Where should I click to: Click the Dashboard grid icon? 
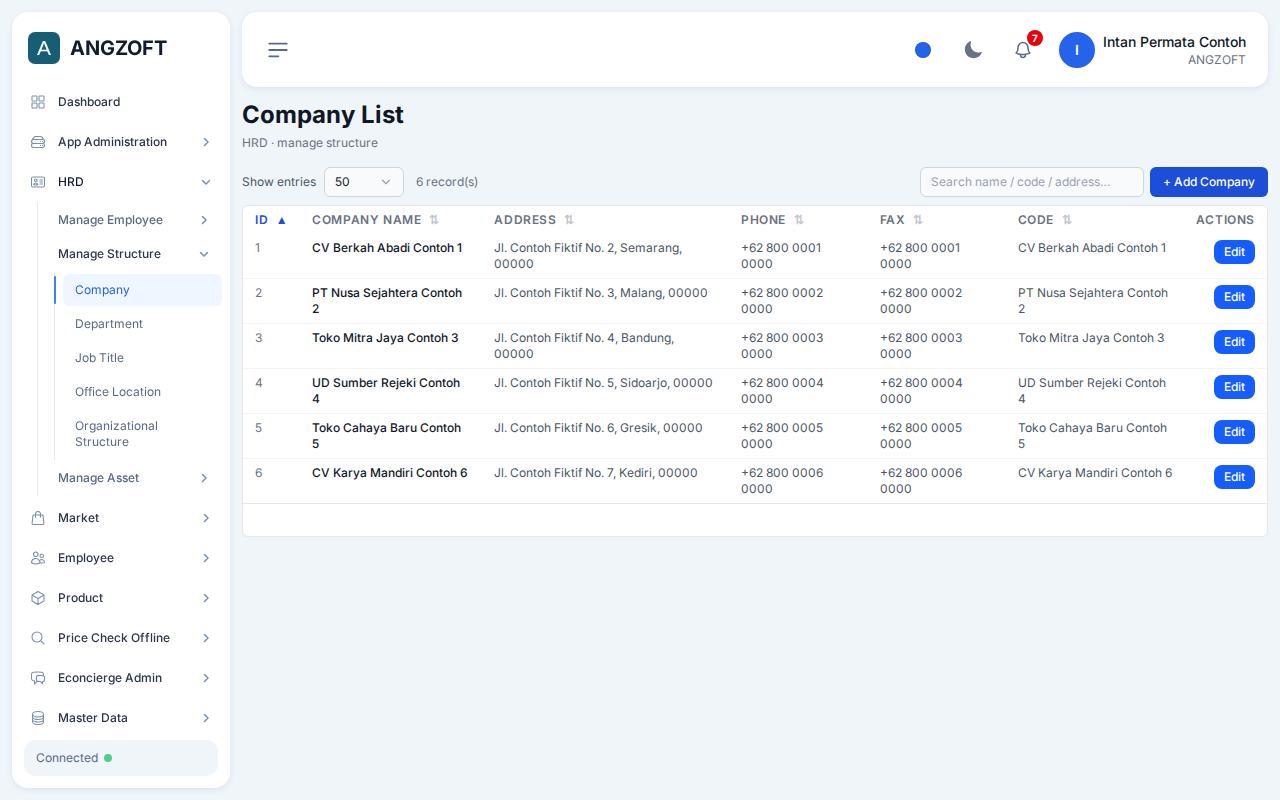point(38,102)
